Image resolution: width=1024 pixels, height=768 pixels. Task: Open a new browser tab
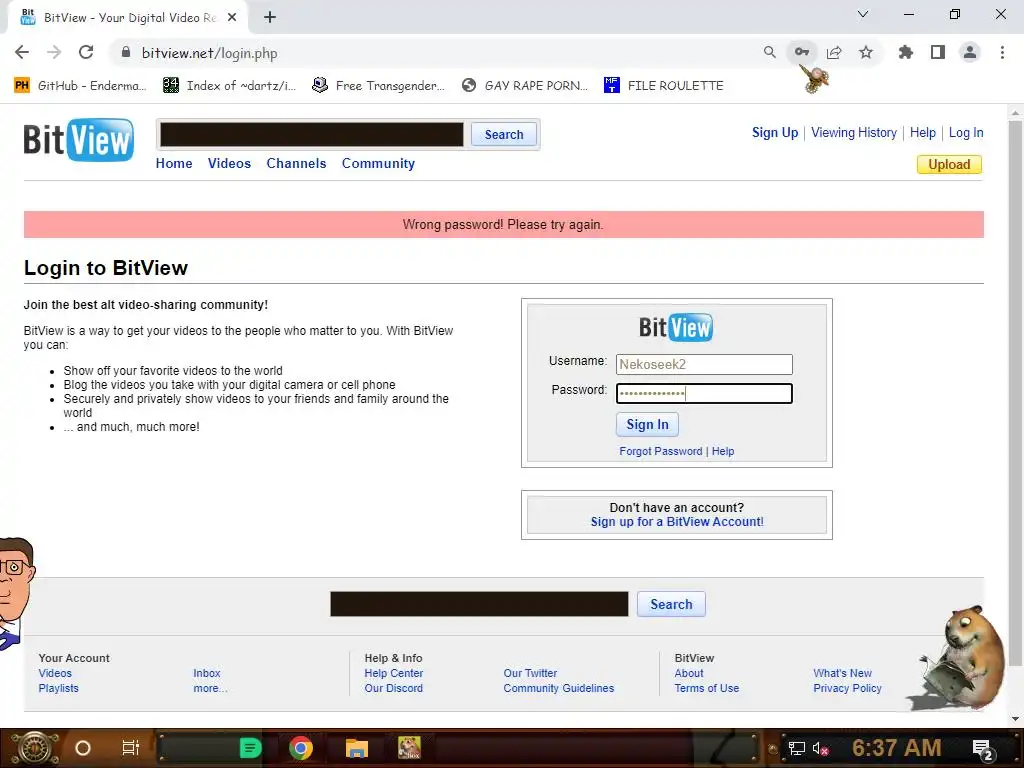pyautogui.click(x=270, y=17)
